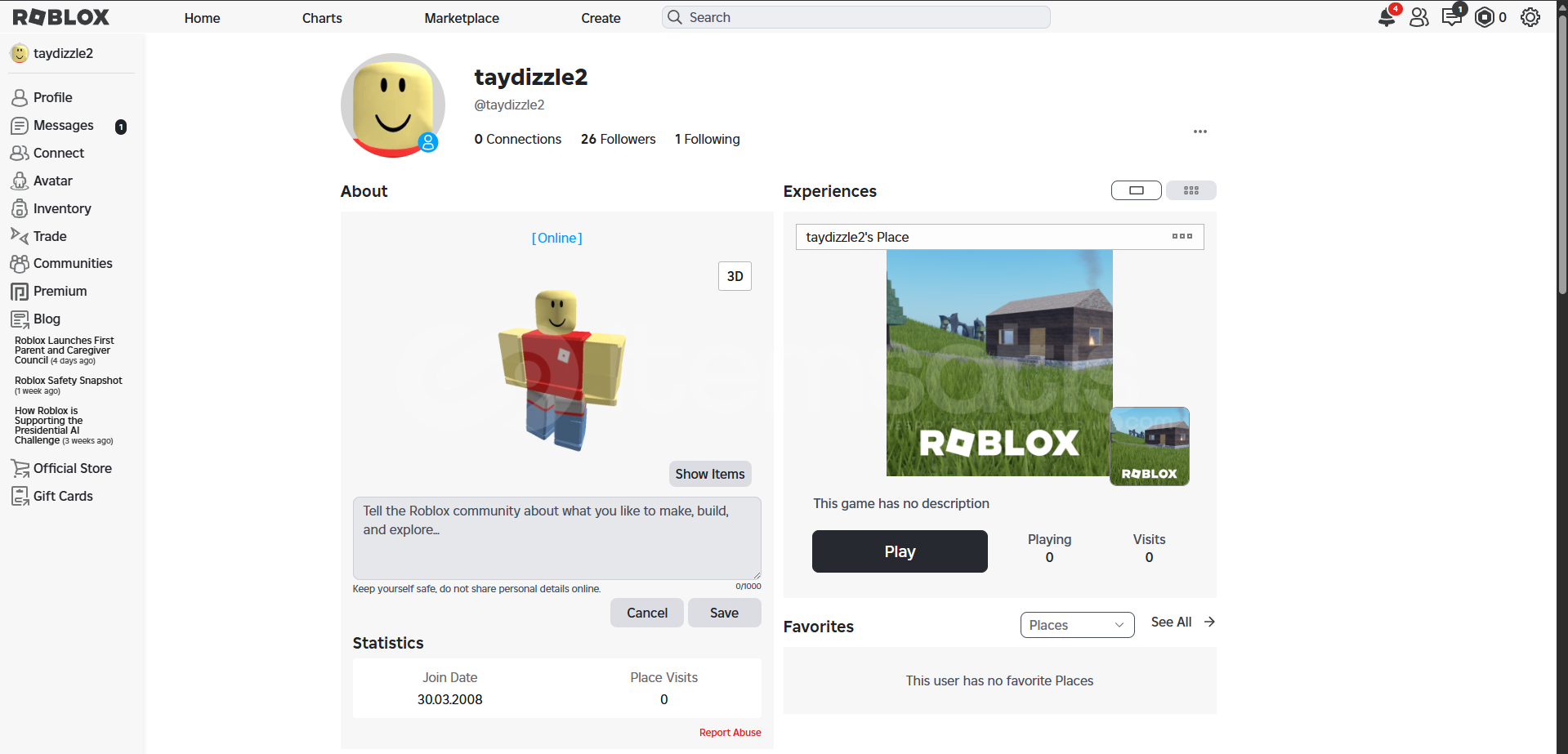Click the Join Date value 30.03.2008
The image size is (1568, 754).
point(450,699)
